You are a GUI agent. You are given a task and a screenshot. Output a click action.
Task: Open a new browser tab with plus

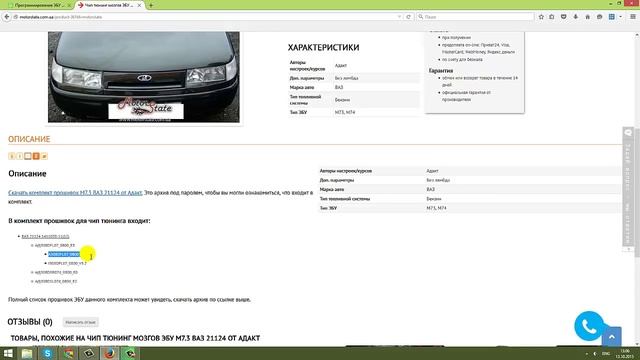click(151, 5)
